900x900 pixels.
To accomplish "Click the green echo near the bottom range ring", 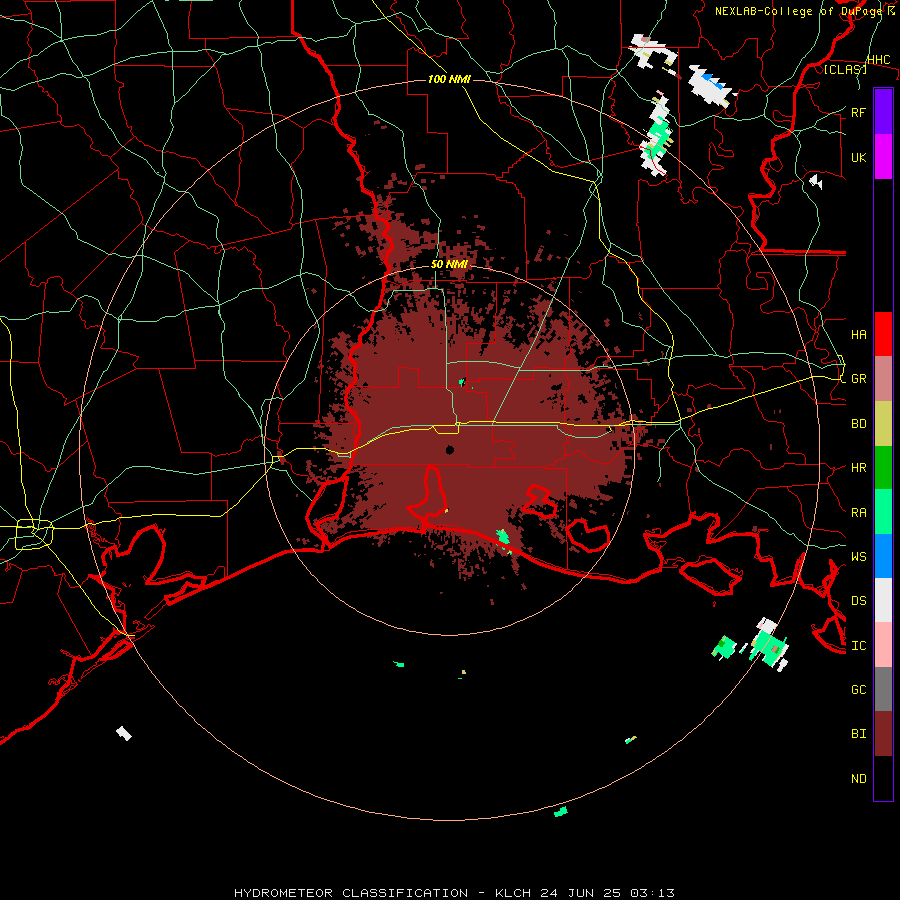I will [x=561, y=812].
